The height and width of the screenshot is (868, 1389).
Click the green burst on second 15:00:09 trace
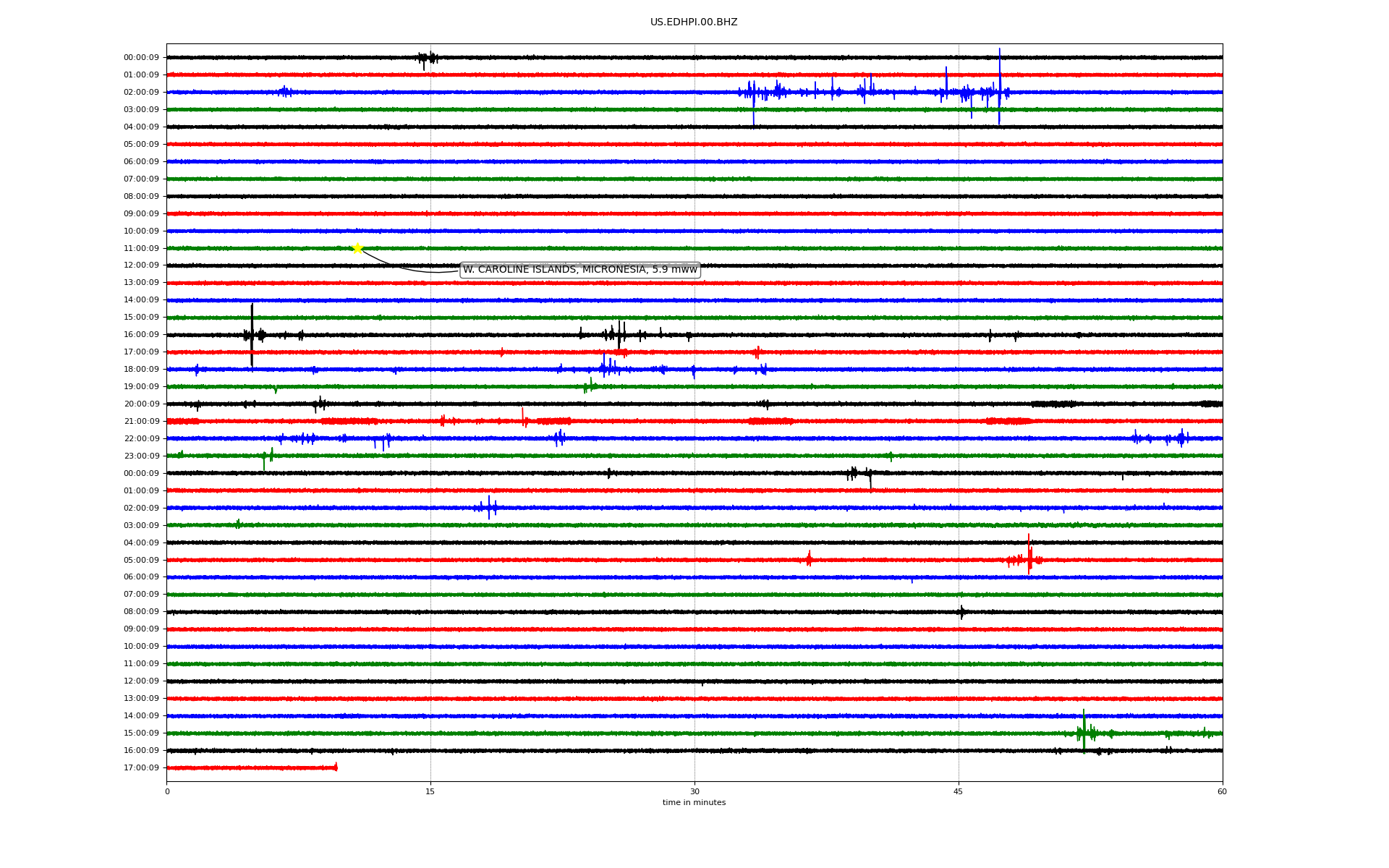(1084, 732)
